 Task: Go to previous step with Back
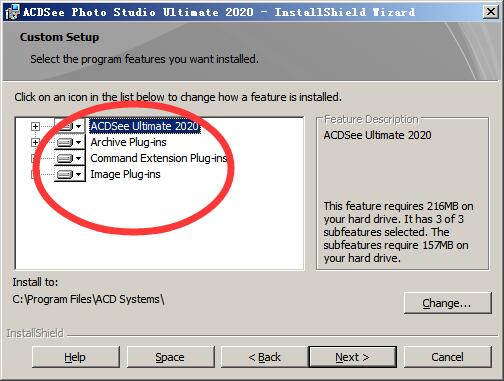point(265,357)
